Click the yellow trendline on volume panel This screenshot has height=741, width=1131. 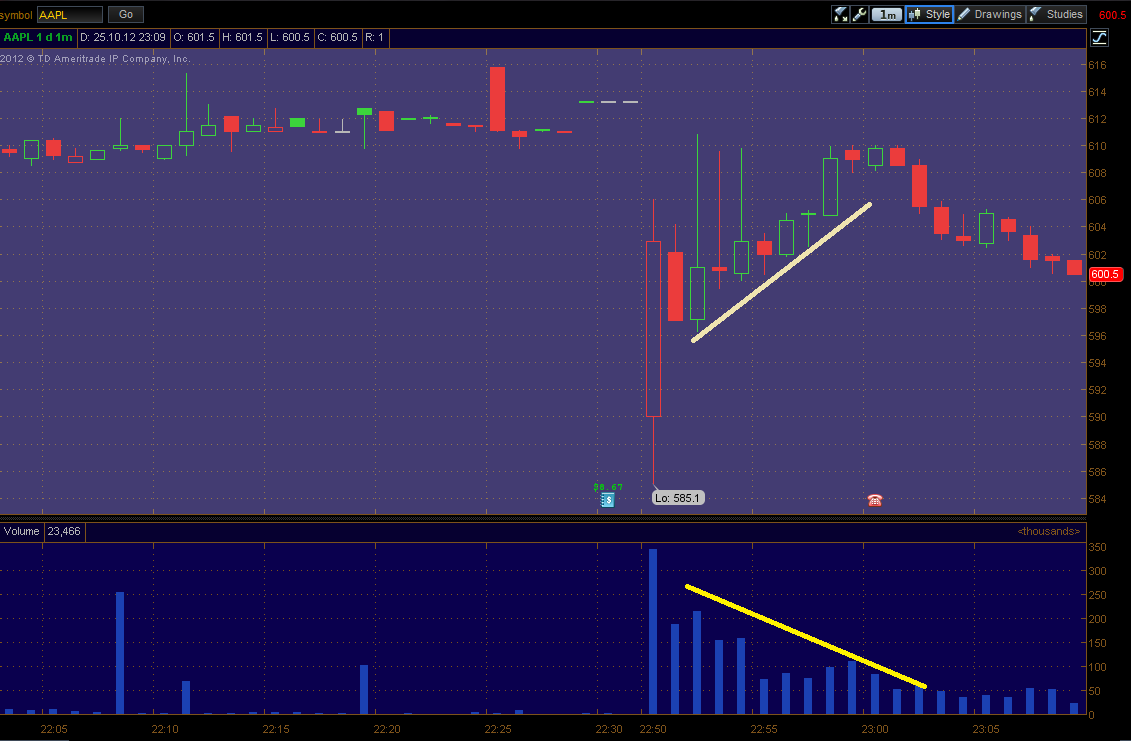[805, 636]
